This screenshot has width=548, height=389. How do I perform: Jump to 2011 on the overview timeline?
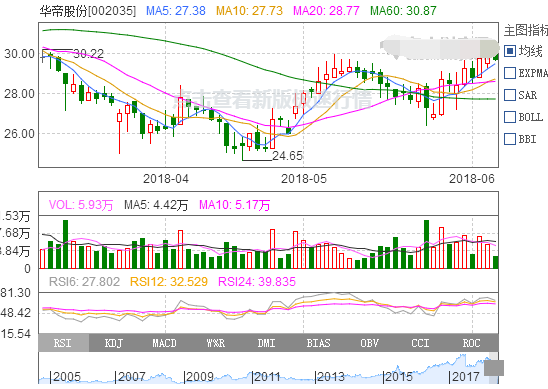(x=267, y=377)
